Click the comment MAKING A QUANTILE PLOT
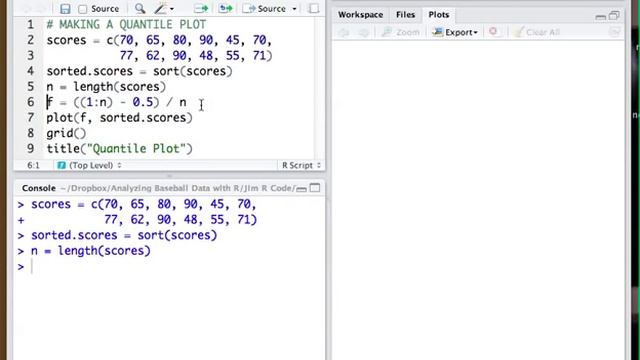 [x=126, y=24]
